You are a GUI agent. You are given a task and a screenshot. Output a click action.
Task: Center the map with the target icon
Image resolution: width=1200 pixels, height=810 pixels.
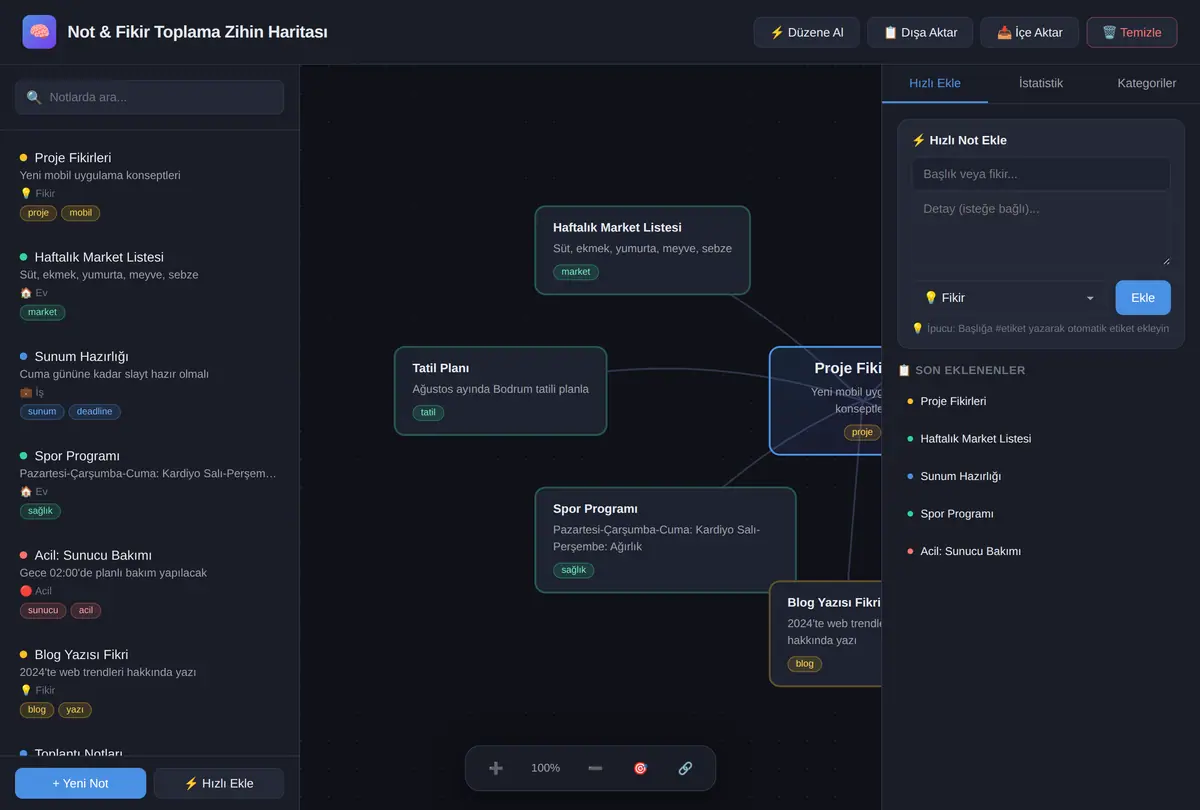(640, 768)
